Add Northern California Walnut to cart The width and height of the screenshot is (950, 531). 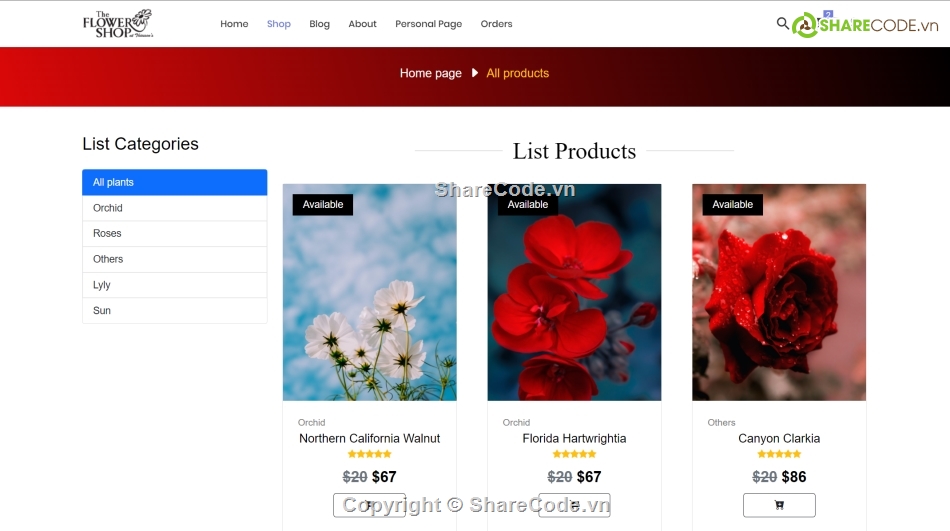point(370,505)
